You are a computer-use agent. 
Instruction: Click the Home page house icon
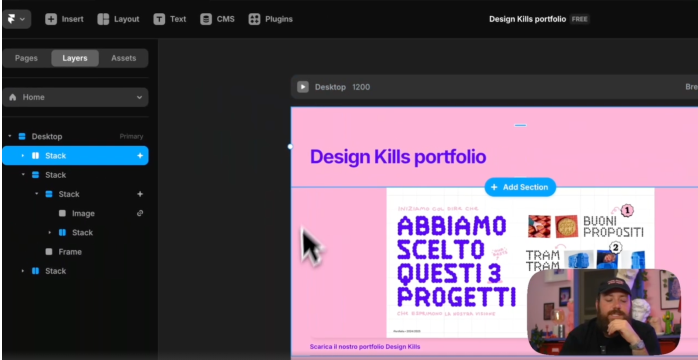pos(12,97)
